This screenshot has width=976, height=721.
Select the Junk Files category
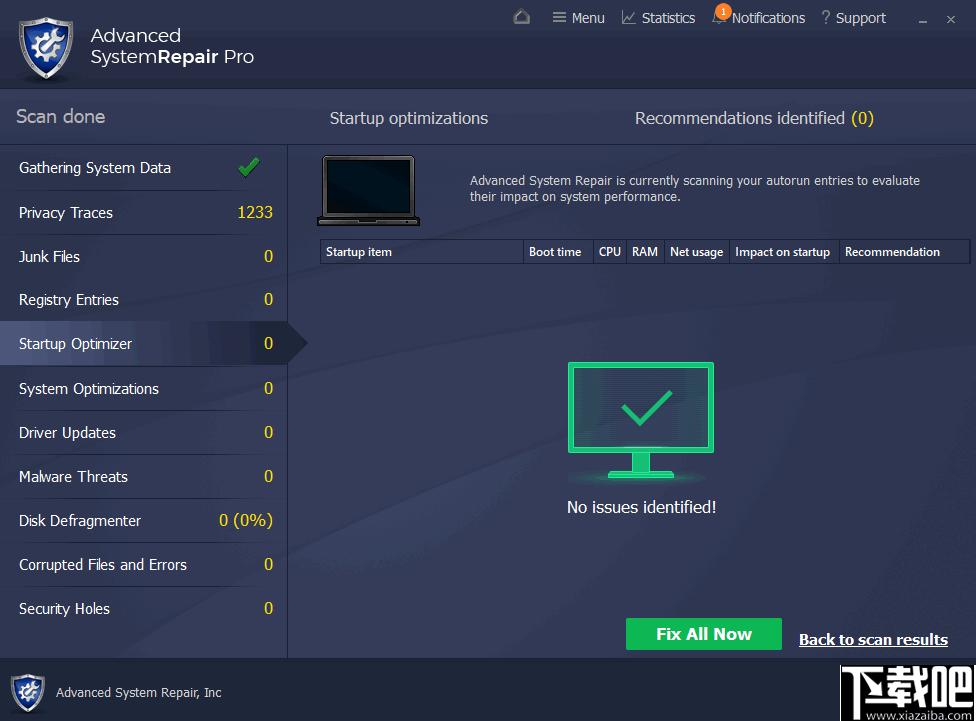tap(144, 257)
